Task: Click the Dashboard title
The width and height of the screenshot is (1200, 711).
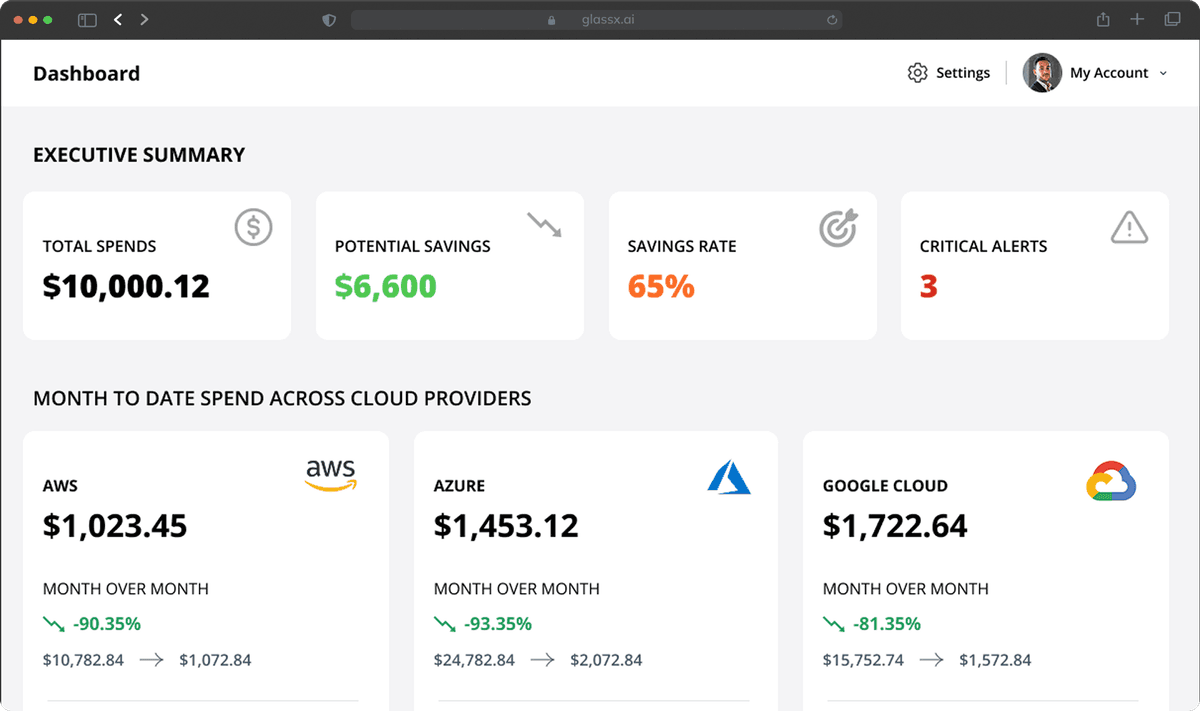Action: point(86,74)
